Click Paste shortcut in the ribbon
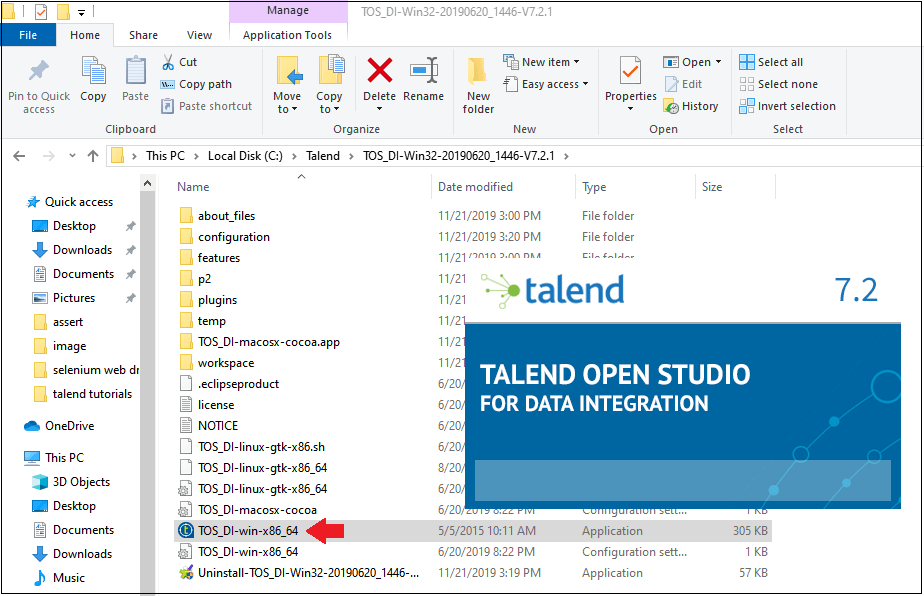 tap(207, 106)
